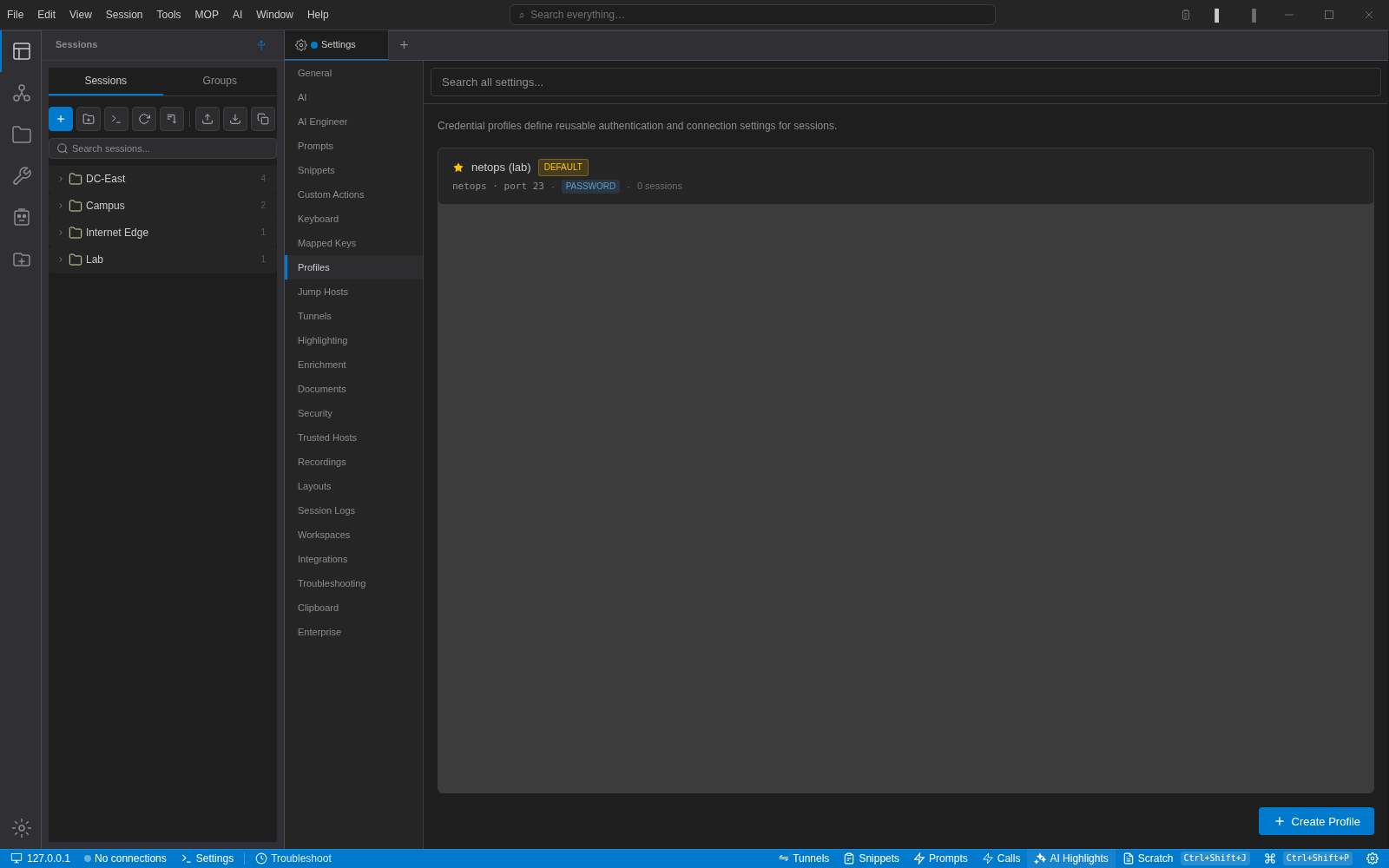Open the topology graph icon in activity bar

[x=22, y=93]
